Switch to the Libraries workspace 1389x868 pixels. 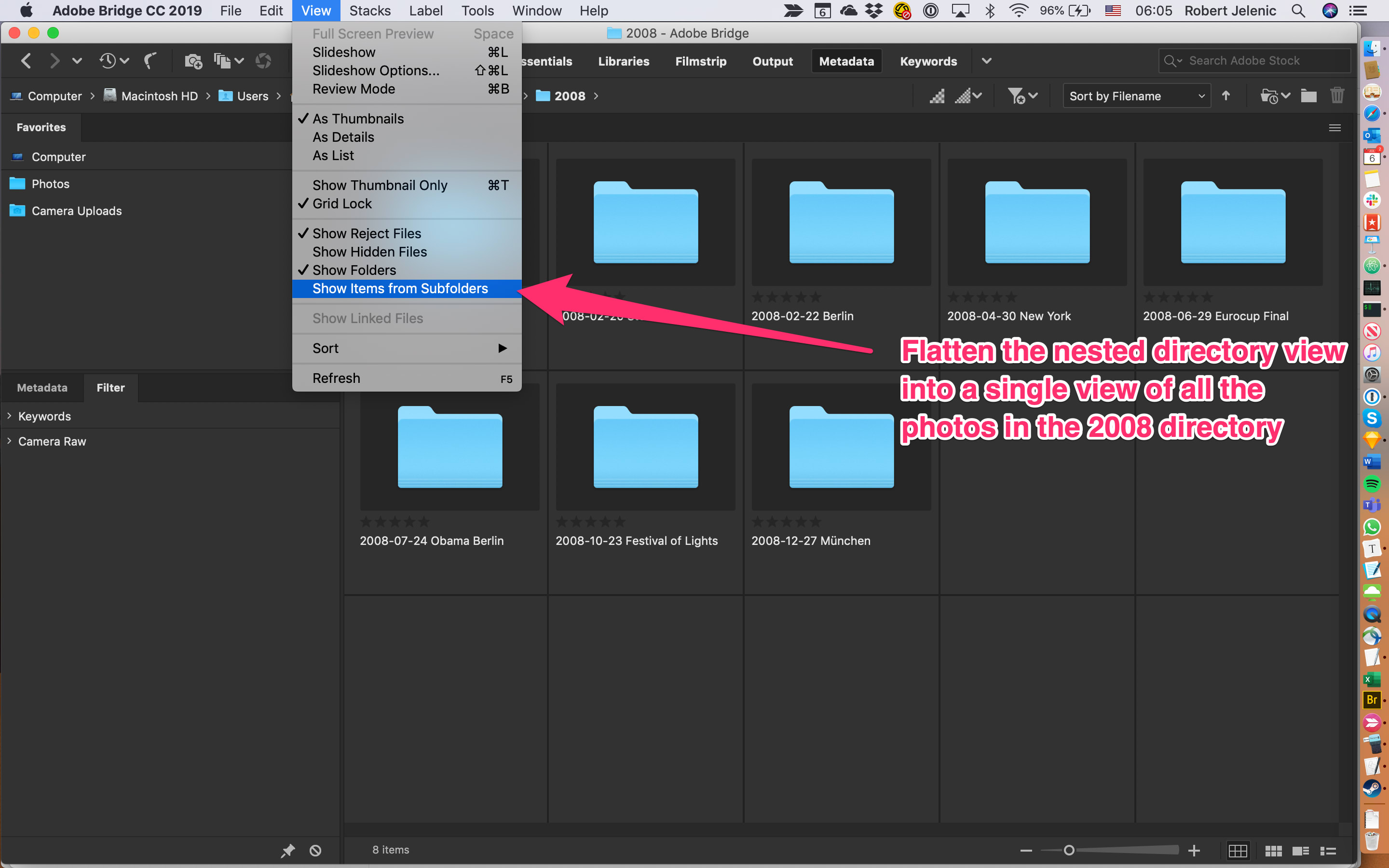click(623, 61)
